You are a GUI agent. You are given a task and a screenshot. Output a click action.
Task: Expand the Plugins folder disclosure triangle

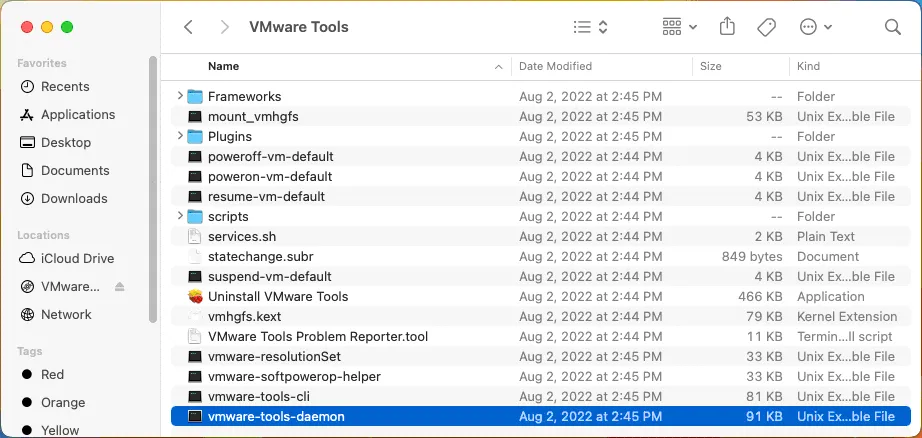tap(180, 137)
